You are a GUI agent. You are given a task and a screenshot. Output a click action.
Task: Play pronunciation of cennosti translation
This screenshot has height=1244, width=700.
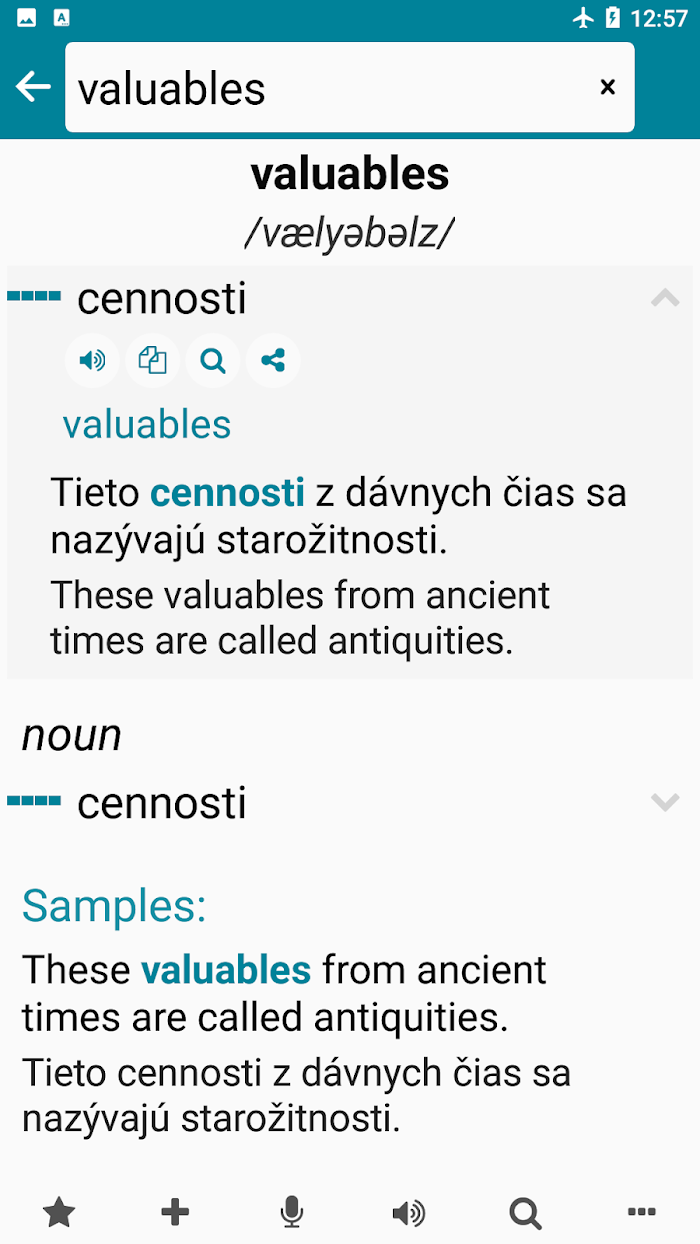tap(93, 360)
